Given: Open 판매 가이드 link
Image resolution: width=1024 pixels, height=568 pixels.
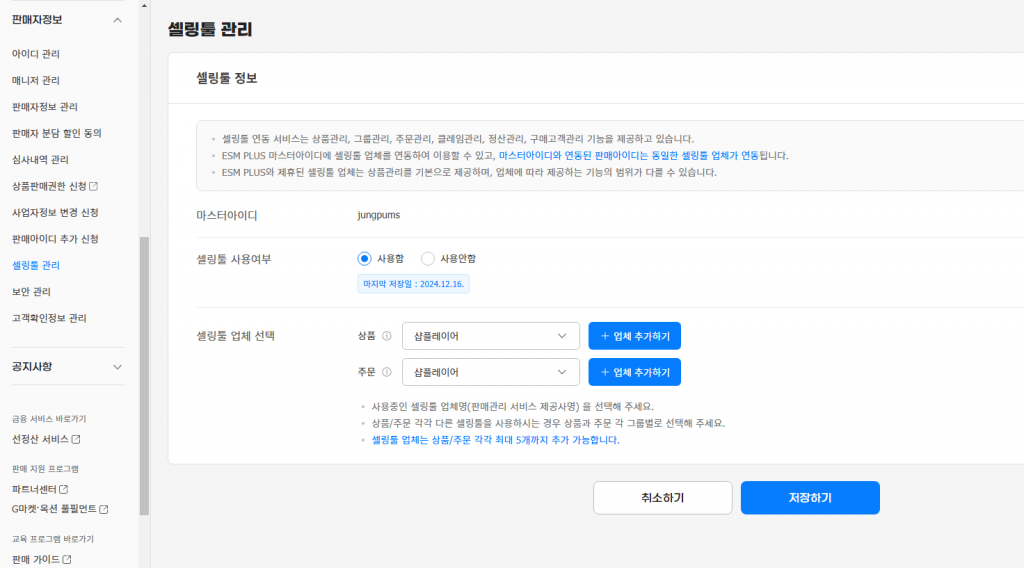Looking at the screenshot, I should pyautogui.click(x=36, y=560).
